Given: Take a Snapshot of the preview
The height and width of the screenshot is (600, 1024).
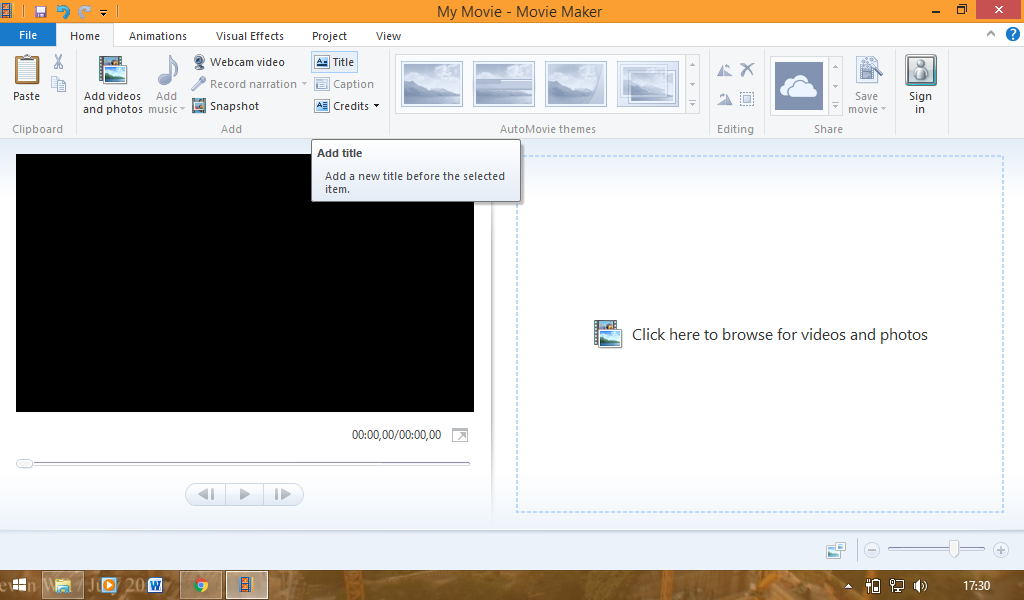Looking at the screenshot, I should click(x=226, y=106).
